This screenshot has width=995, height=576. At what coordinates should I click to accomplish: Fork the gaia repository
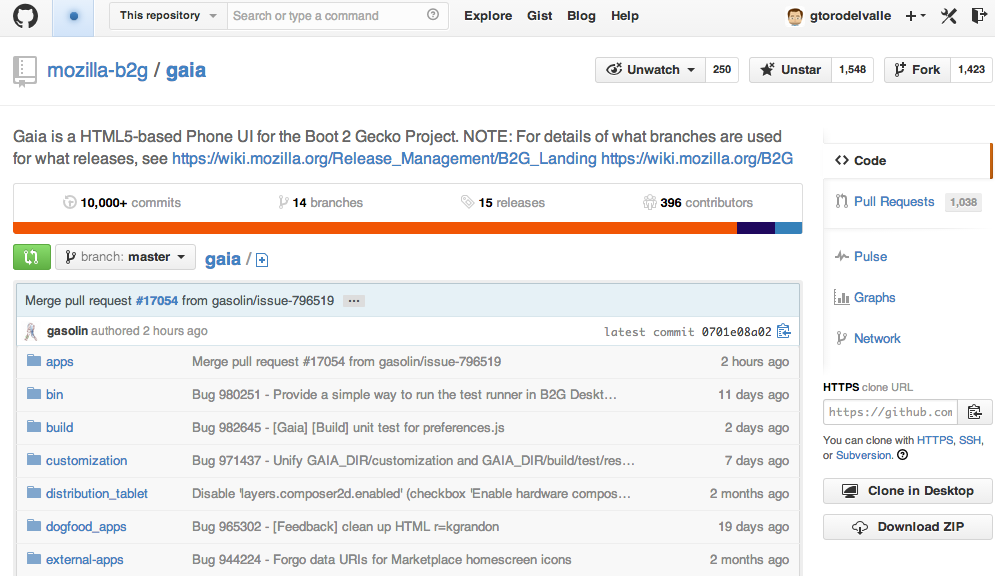(917, 70)
